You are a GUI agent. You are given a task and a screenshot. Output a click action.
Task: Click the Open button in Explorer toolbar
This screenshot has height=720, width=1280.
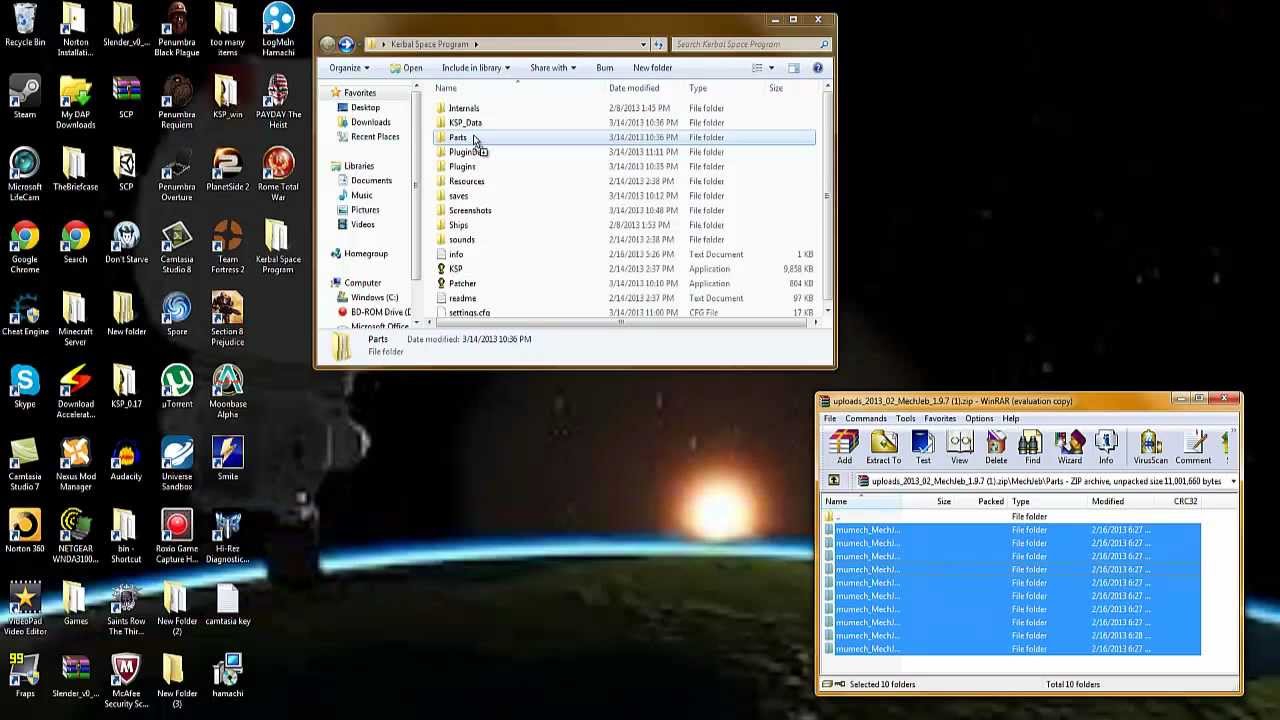406,68
